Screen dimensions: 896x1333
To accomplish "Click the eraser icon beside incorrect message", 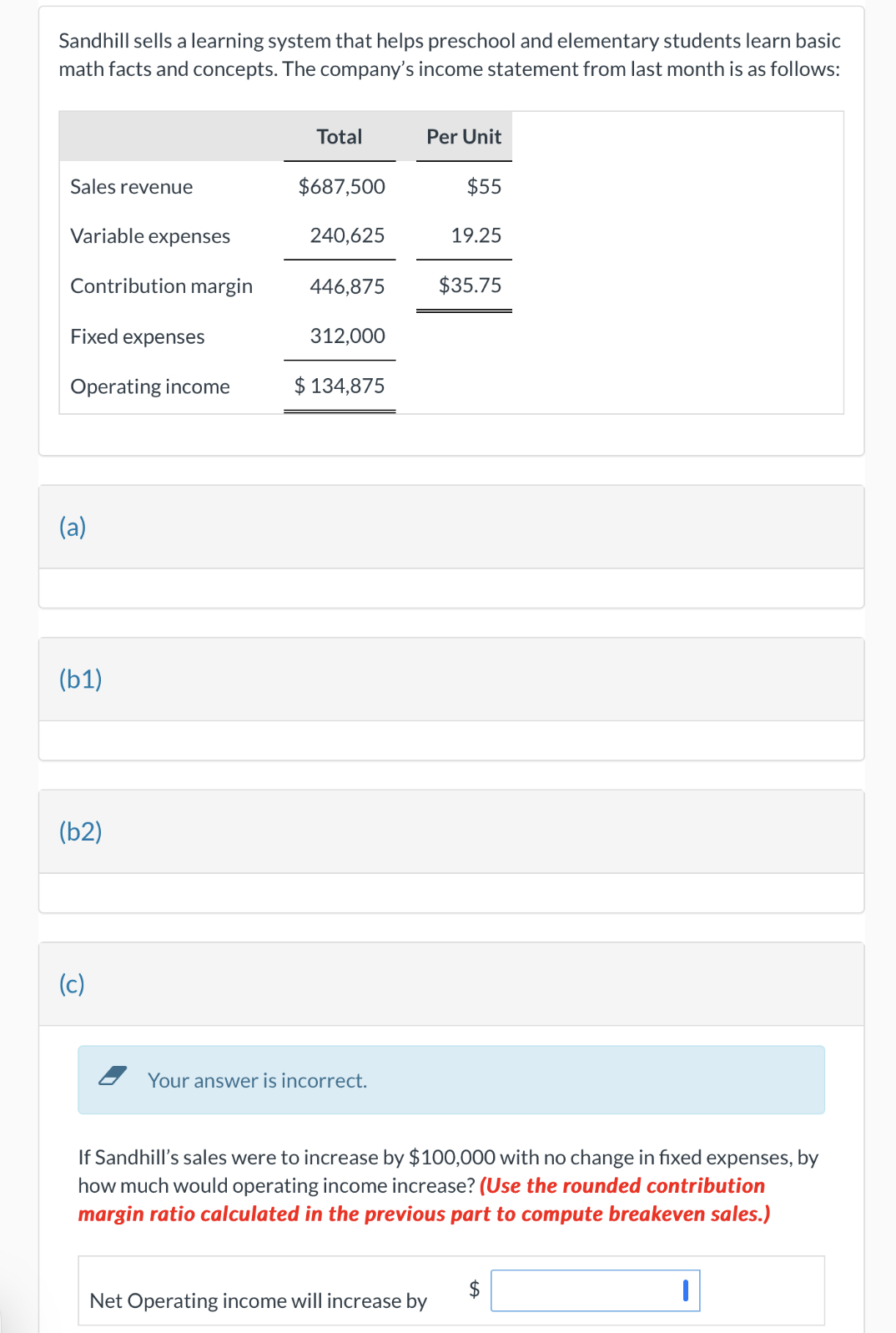I will point(113,1076).
